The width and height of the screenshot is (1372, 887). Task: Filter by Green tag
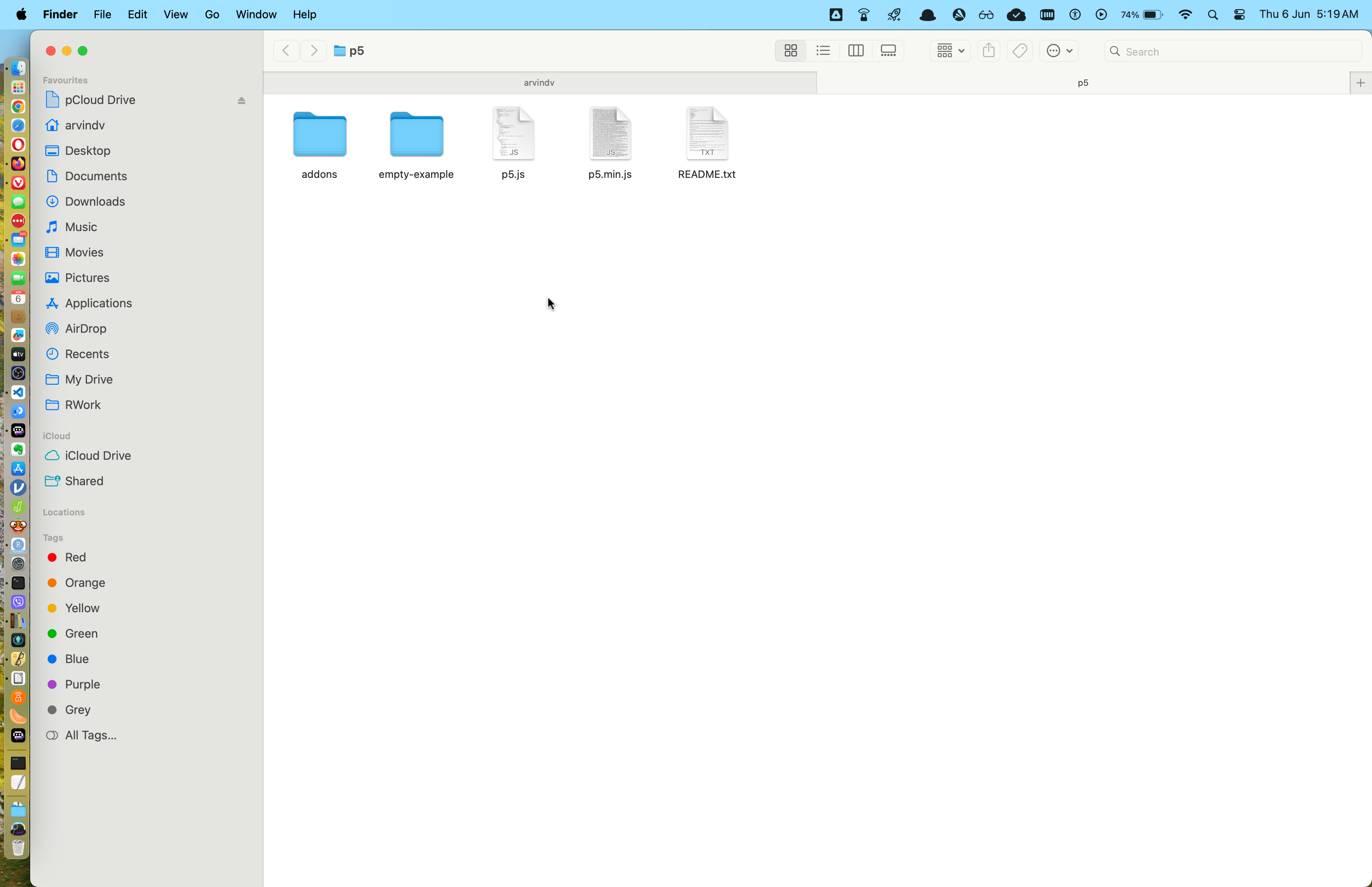point(81,634)
